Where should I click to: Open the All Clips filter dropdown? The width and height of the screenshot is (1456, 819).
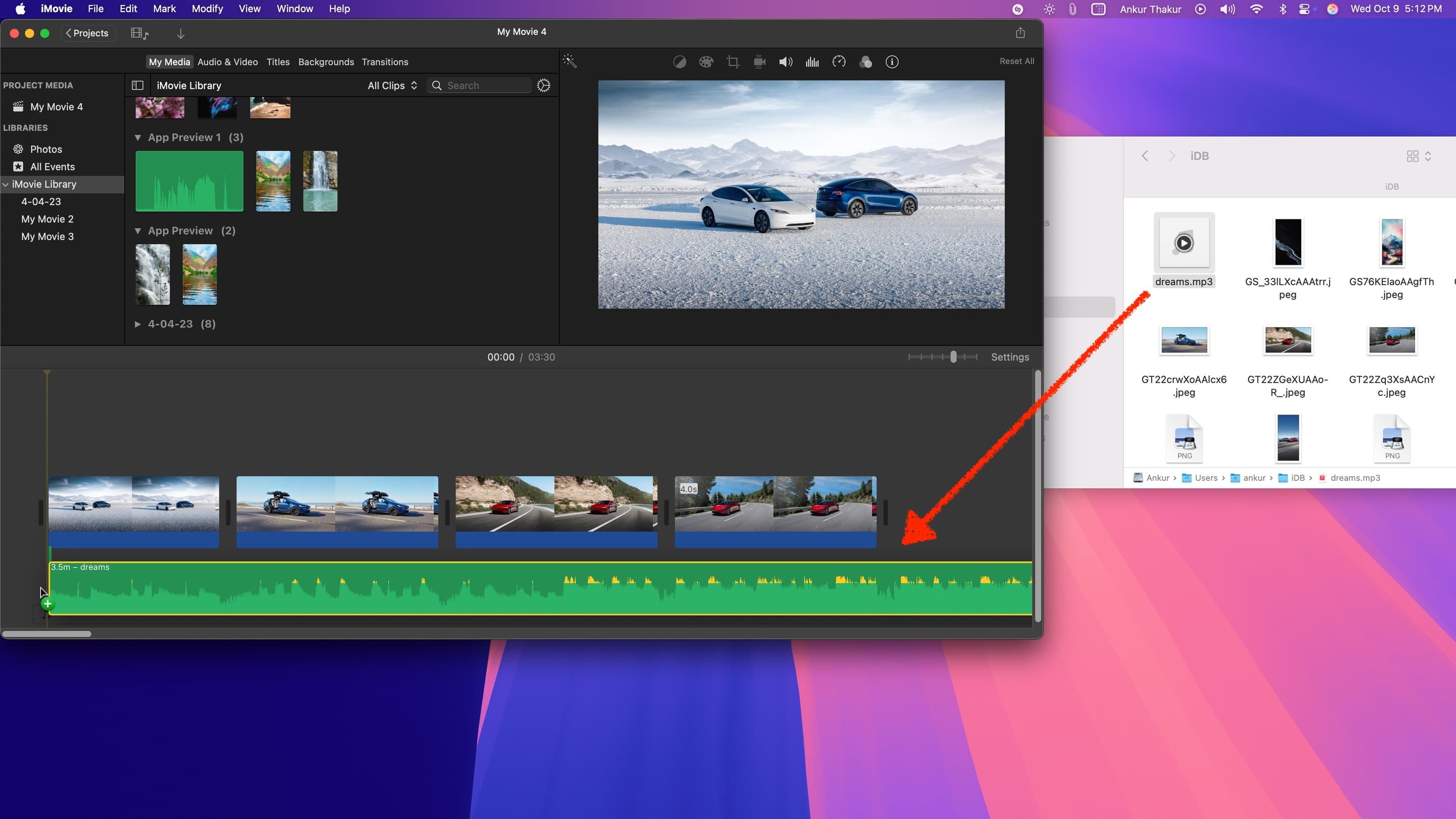(392, 85)
